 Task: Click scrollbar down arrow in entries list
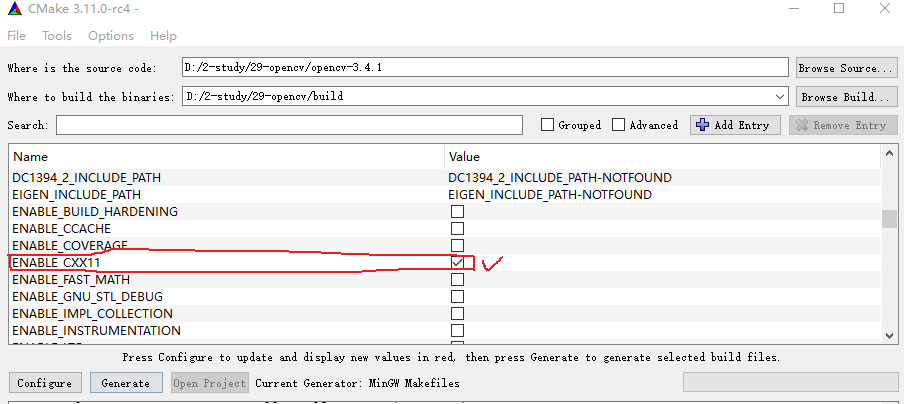(889, 335)
